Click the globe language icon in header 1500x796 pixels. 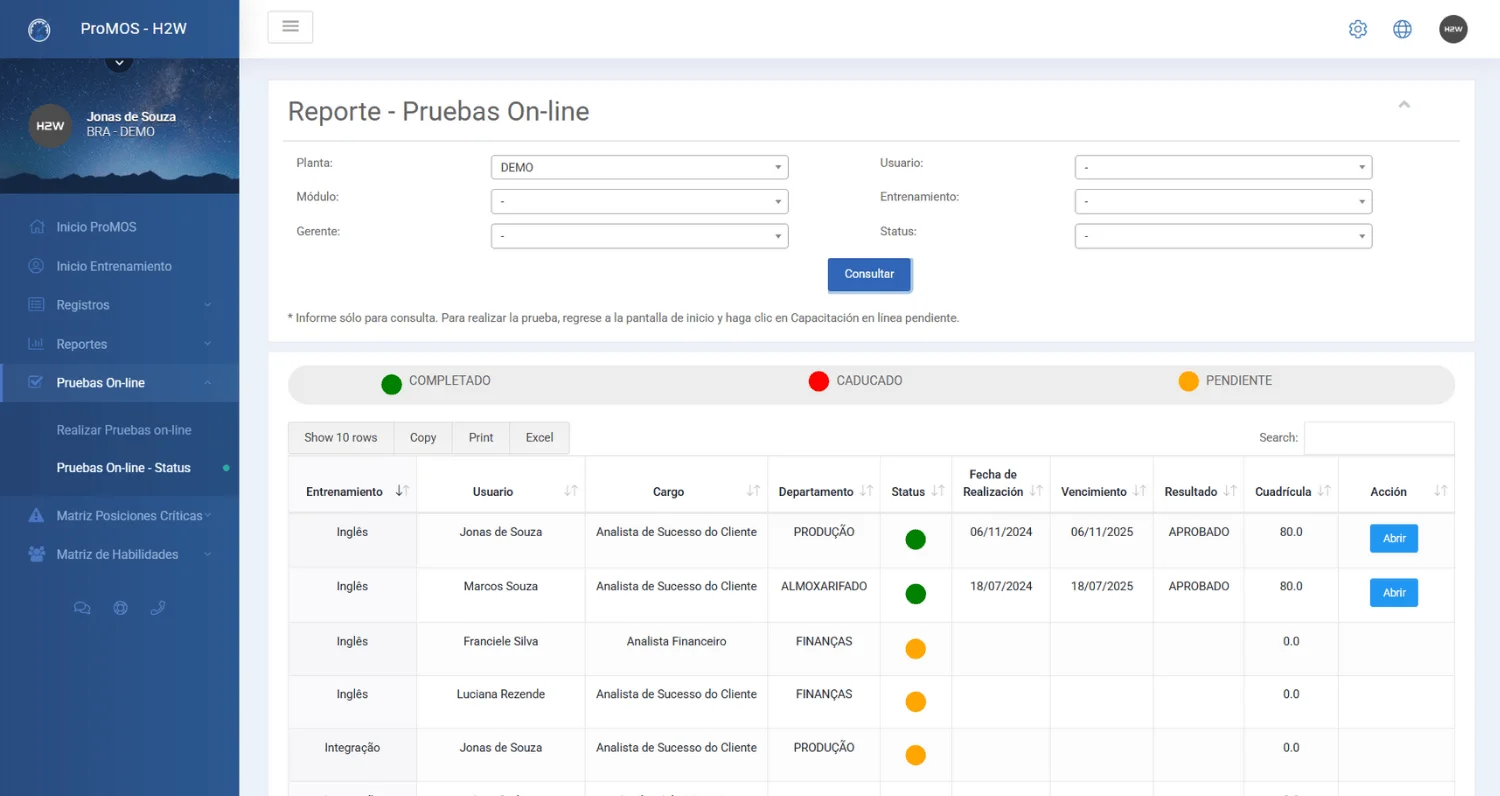1402,29
